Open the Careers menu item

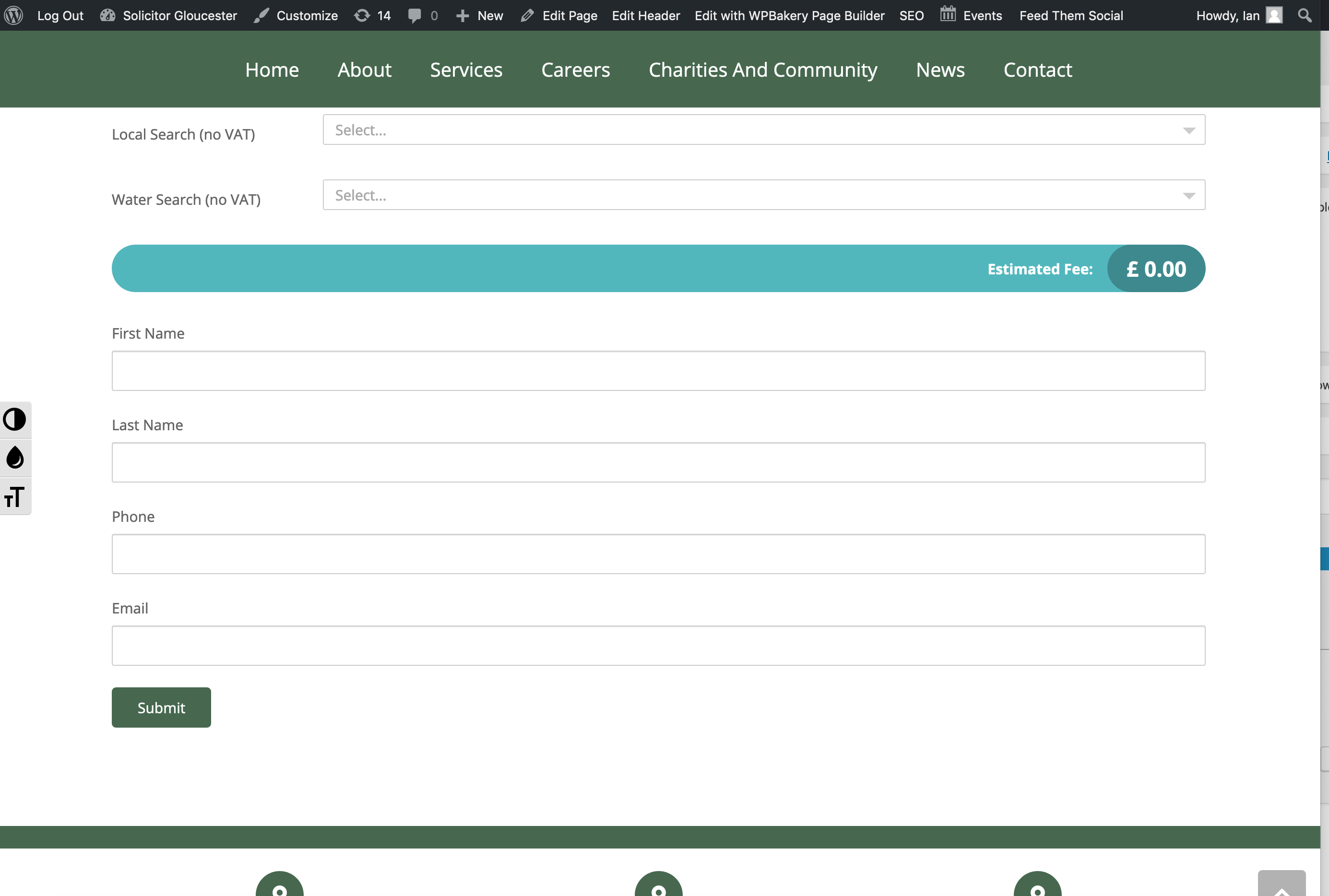click(576, 70)
